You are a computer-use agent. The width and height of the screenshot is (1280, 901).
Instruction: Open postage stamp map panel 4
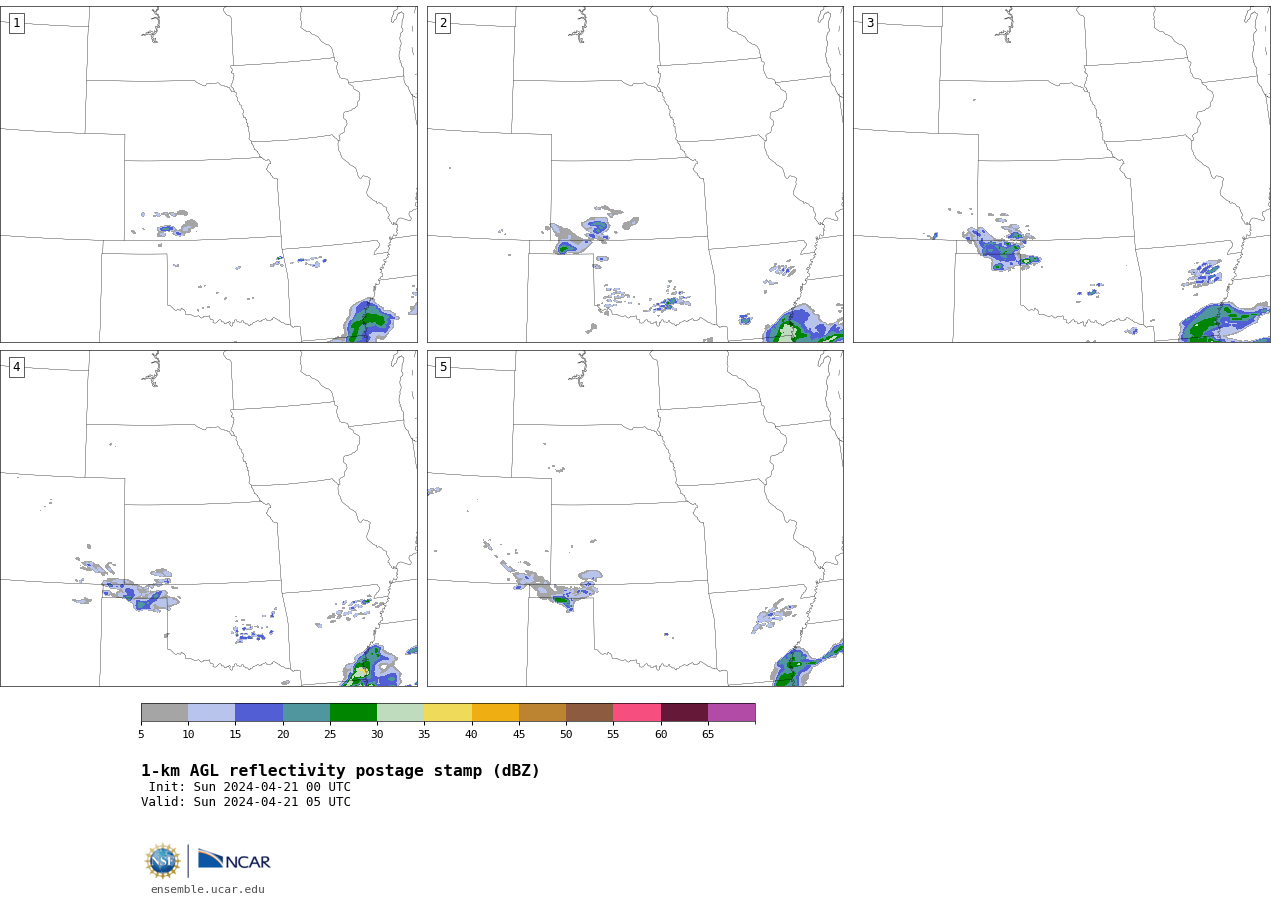click(x=209, y=518)
